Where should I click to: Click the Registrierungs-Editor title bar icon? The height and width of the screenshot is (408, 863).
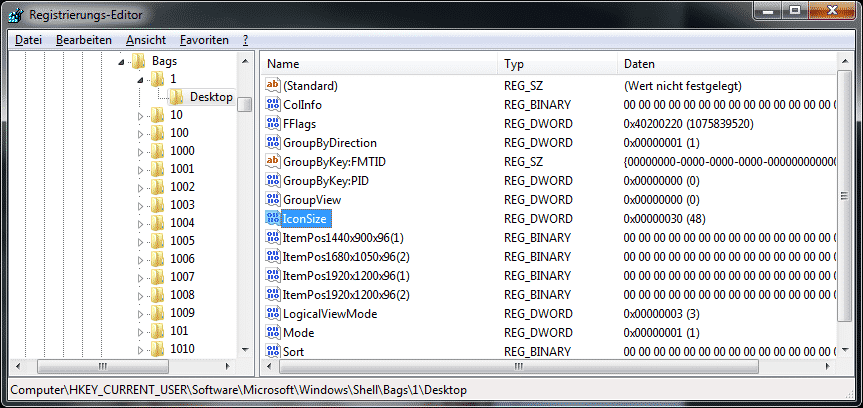[15, 14]
